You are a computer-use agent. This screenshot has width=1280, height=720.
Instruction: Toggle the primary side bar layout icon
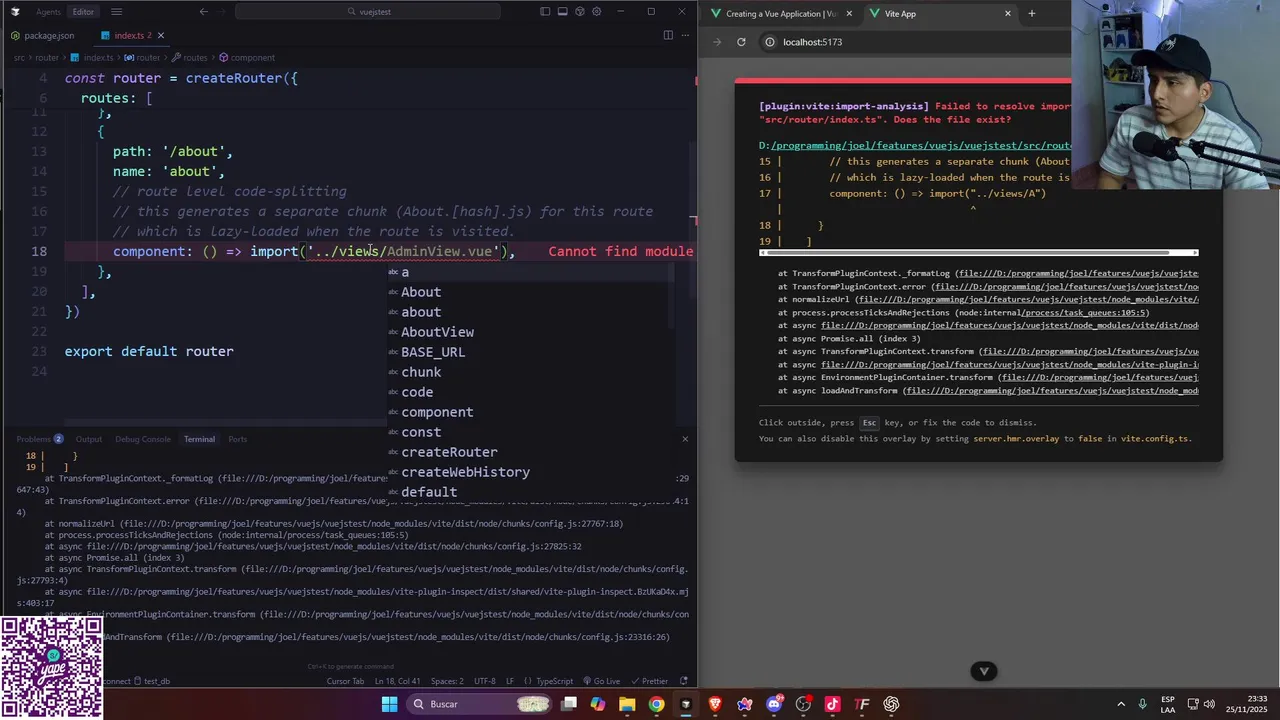coord(545,12)
